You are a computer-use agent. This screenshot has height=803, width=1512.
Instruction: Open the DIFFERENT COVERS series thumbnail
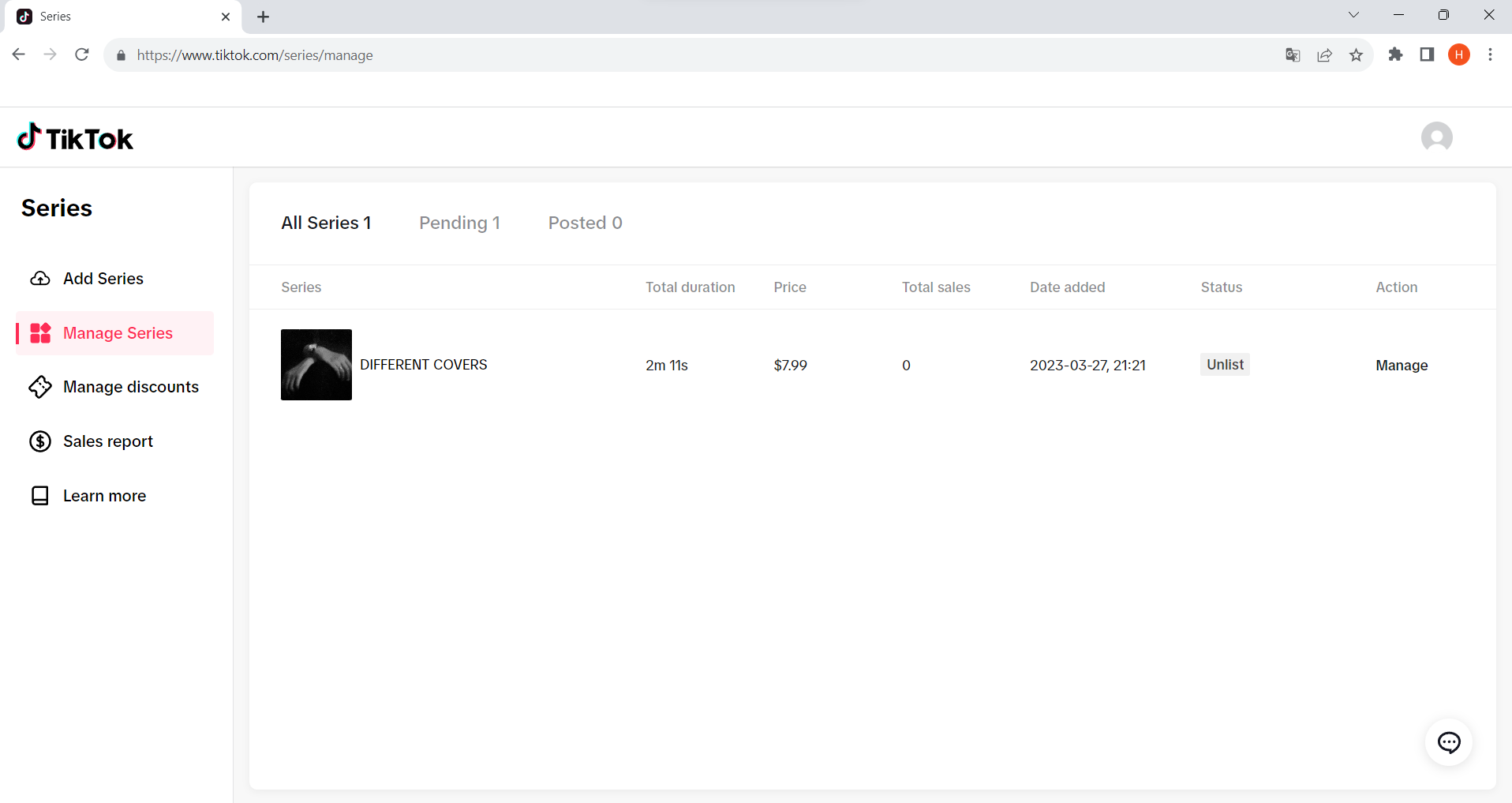316,365
